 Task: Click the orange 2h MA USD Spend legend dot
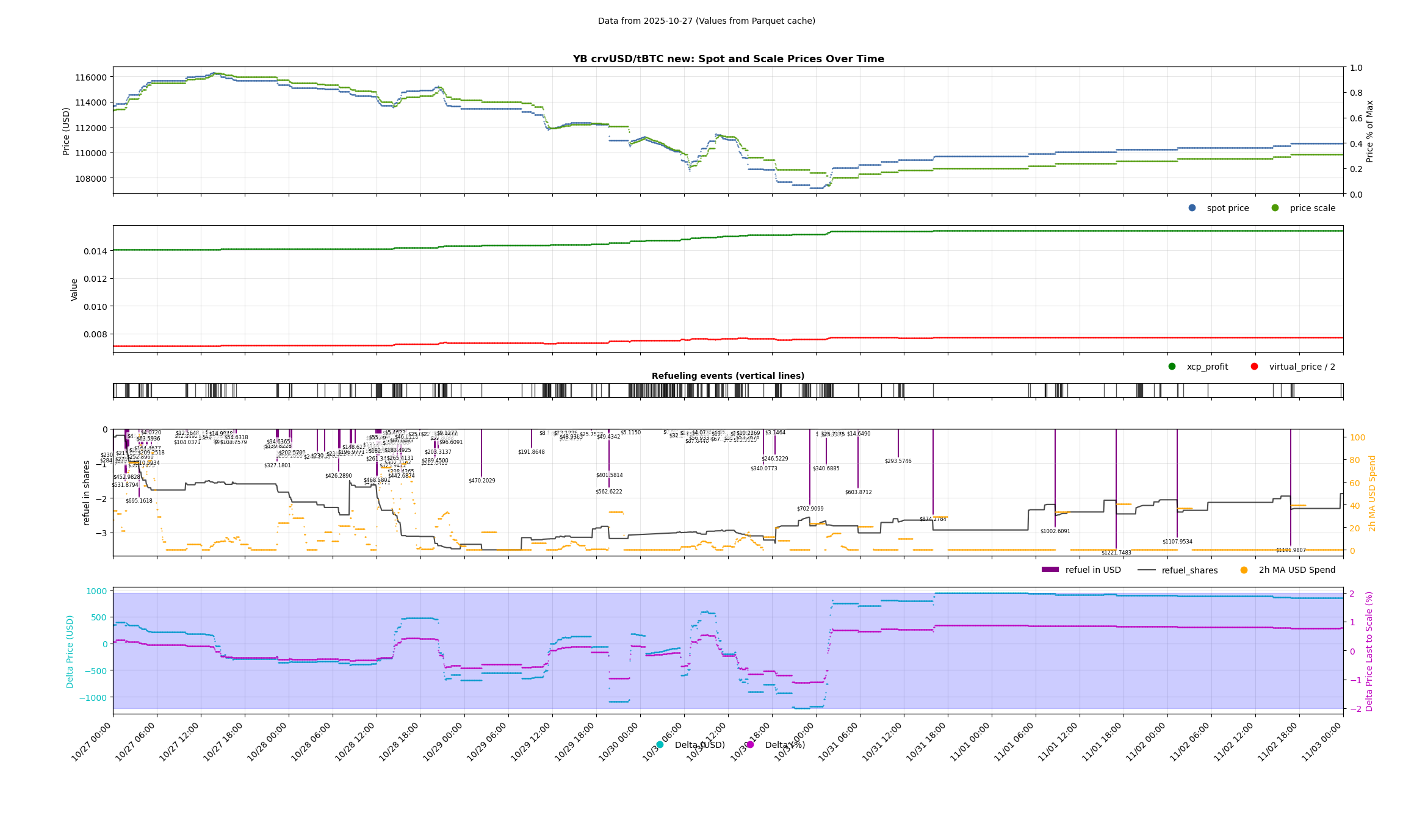[x=1244, y=570]
